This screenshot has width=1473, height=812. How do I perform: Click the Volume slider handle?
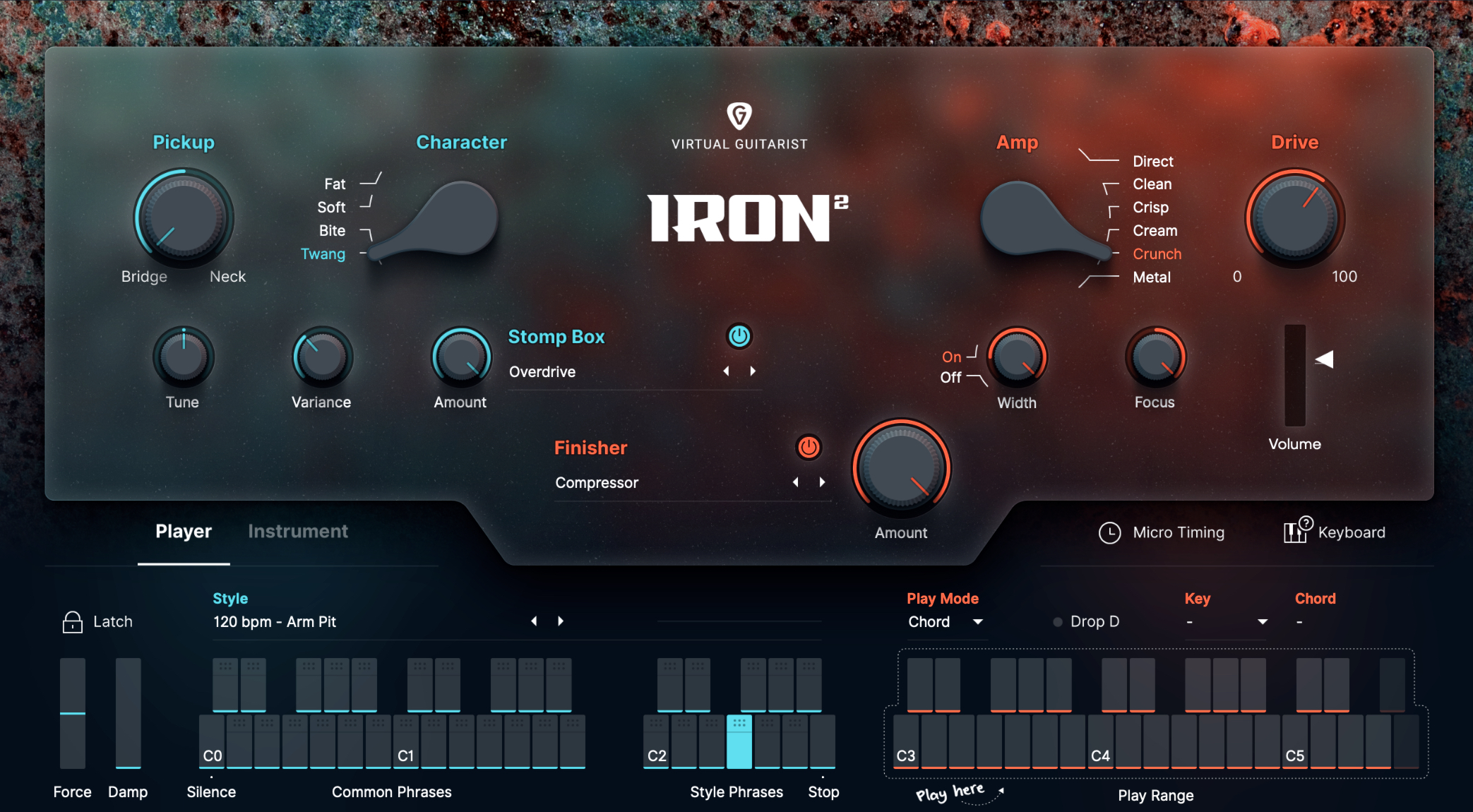click(1324, 359)
